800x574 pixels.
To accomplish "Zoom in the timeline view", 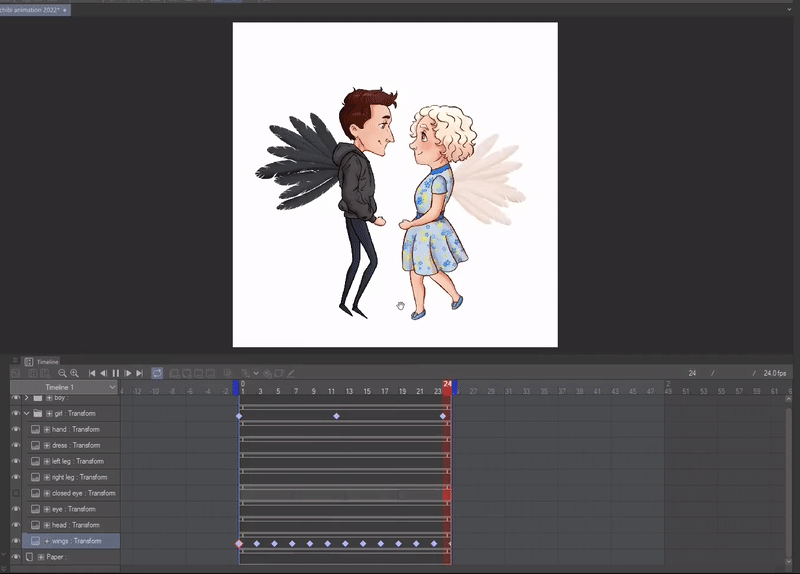I will click(x=75, y=373).
